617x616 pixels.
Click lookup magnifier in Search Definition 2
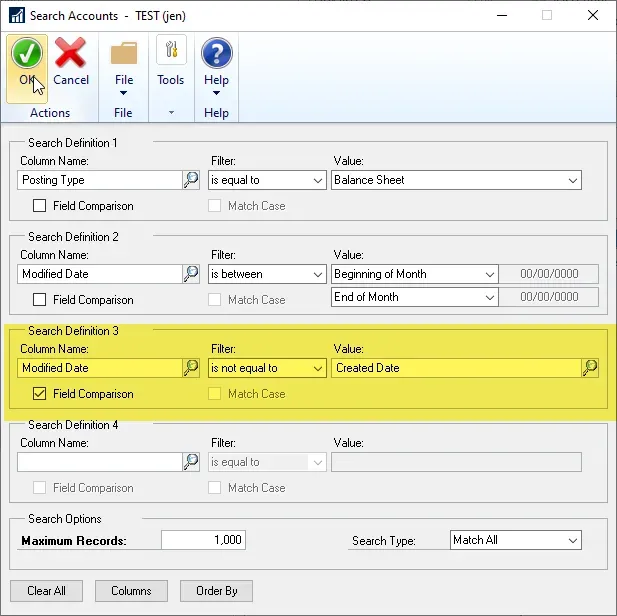(x=191, y=274)
